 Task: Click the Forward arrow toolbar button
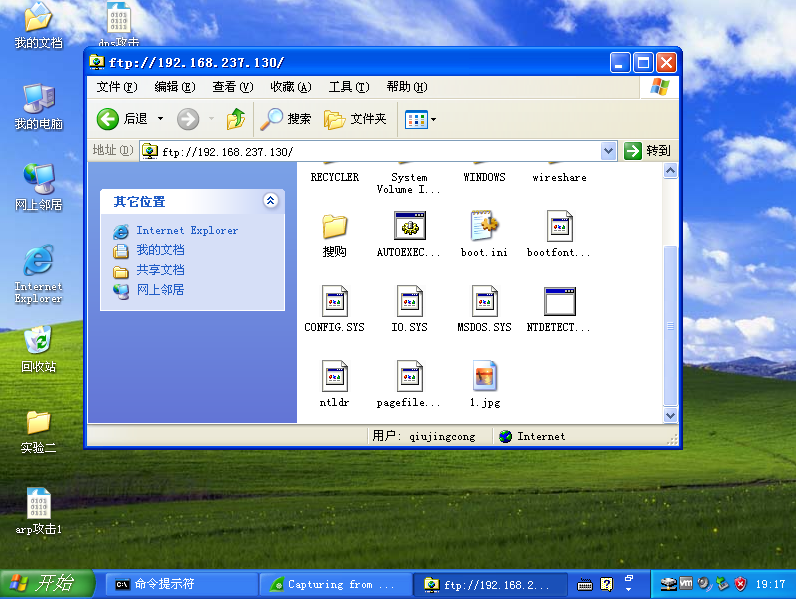(188, 119)
